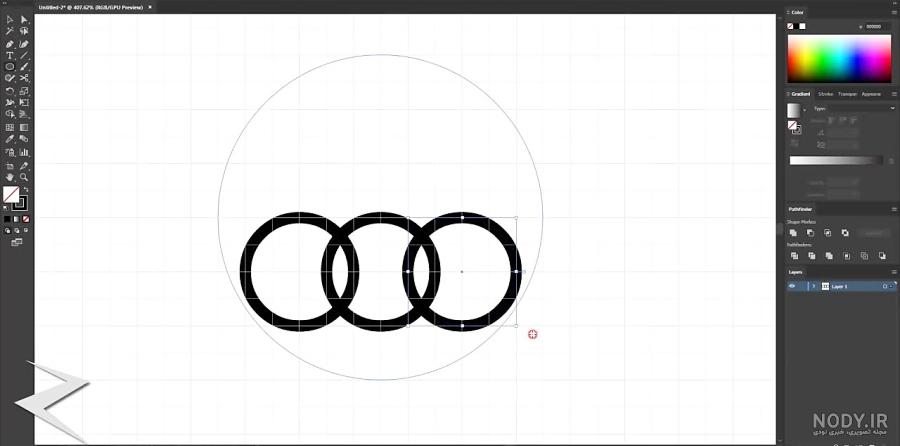This screenshot has height=446, width=900.
Task: Select the Pen tool
Action: pos(10,44)
